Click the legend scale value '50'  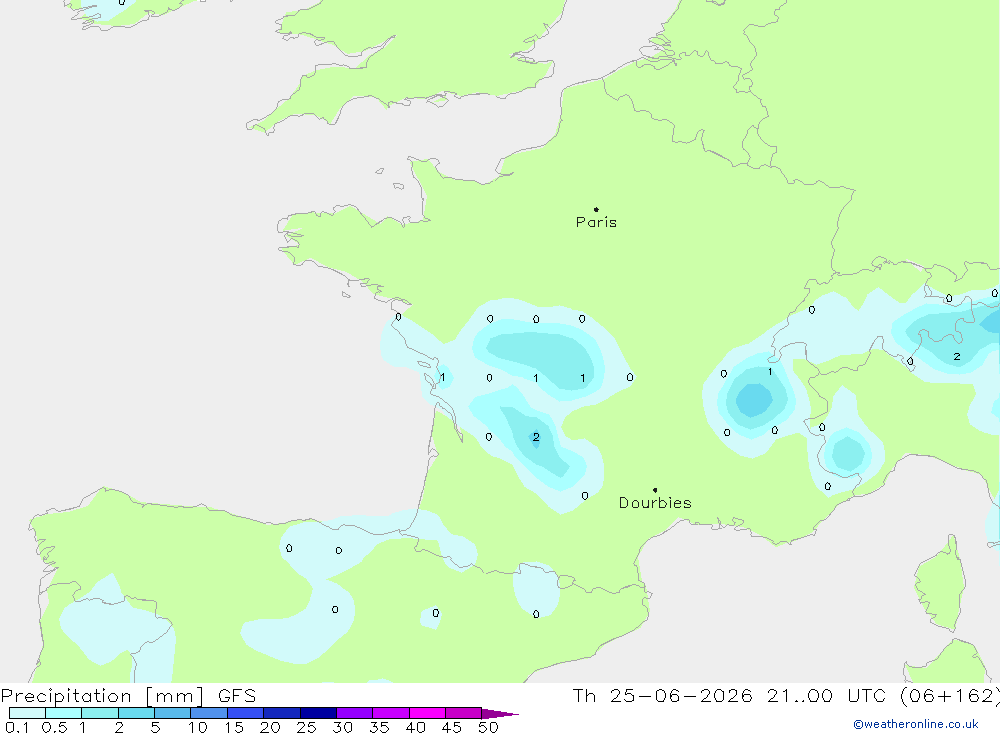coord(489,727)
